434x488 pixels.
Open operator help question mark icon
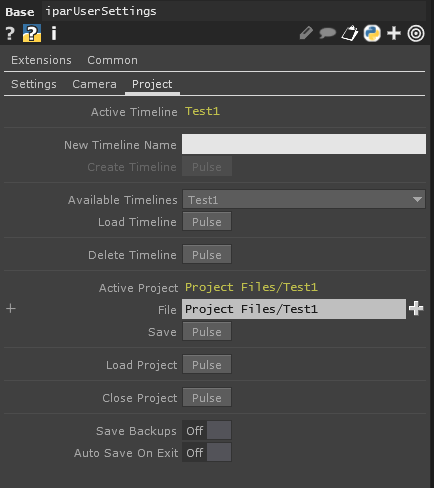click(x=10, y=33)
